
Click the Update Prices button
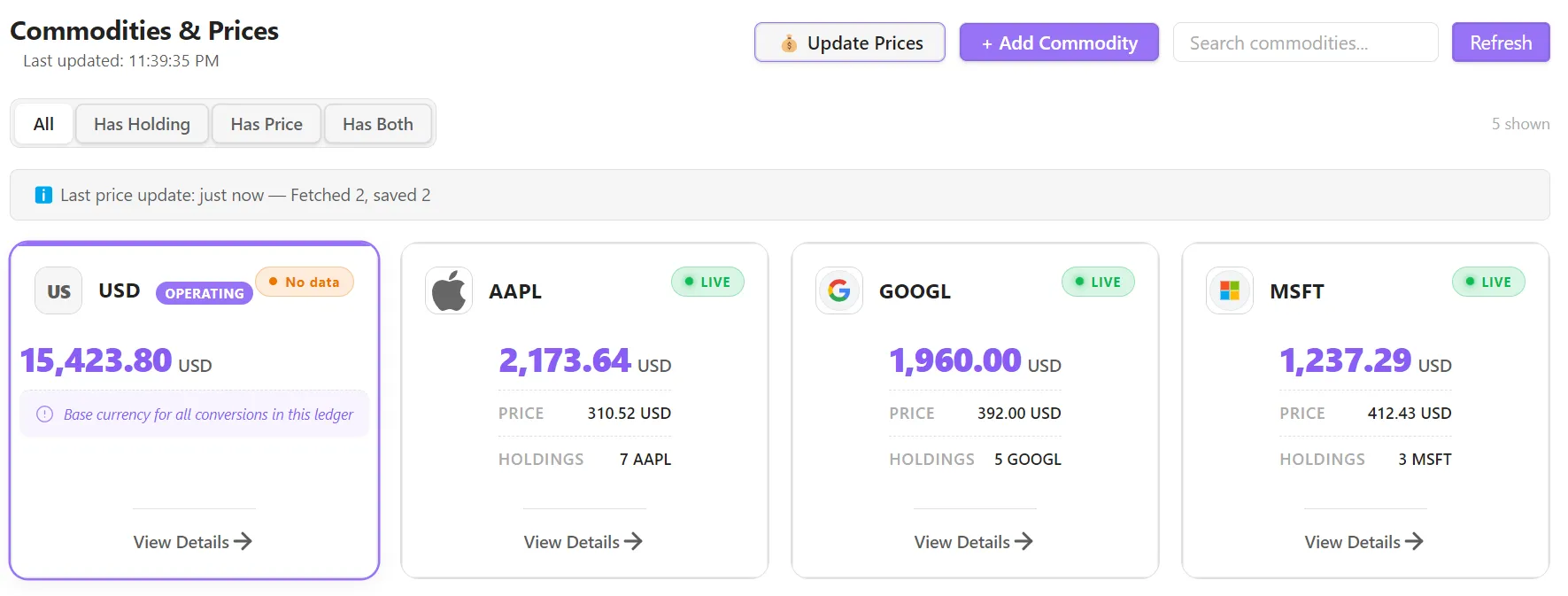849,43
